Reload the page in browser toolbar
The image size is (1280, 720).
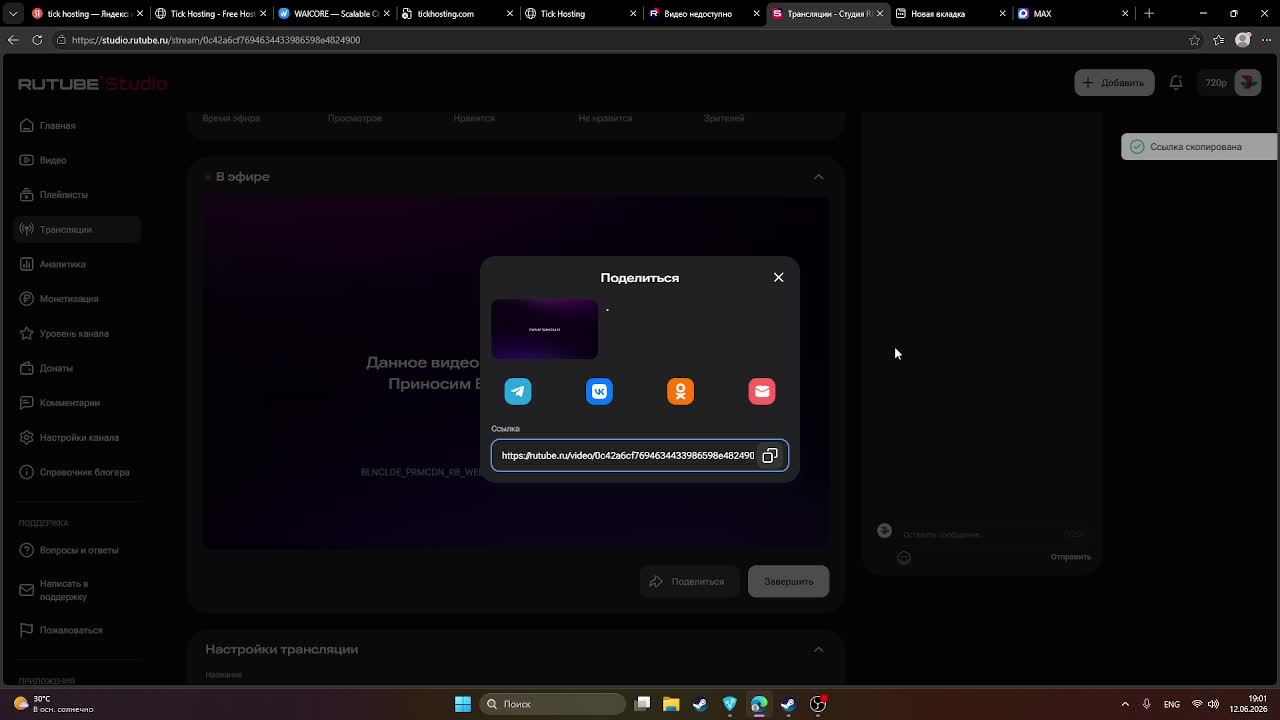pos(37,40)
